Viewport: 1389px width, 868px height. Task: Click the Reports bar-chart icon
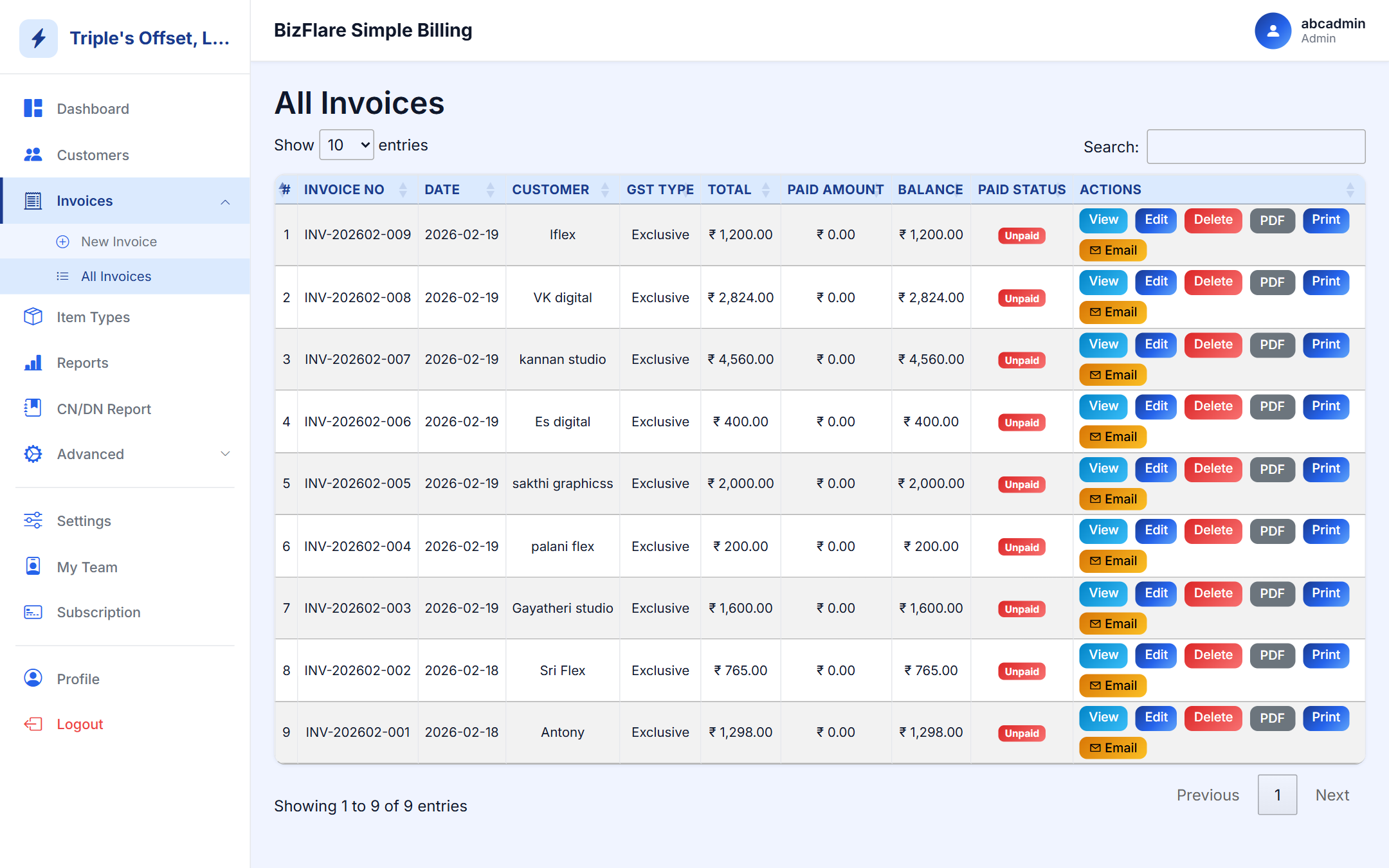33,363
